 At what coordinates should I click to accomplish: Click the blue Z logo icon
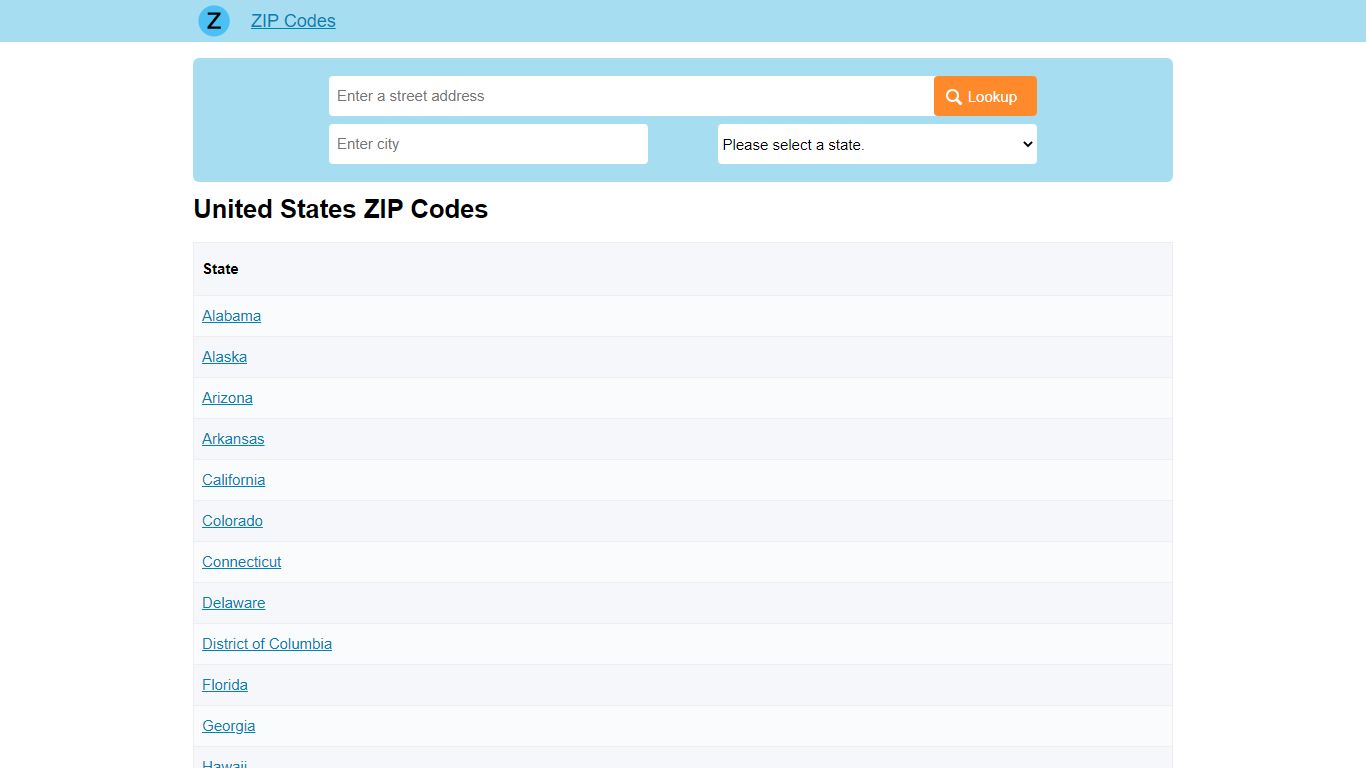pos(214,21)
